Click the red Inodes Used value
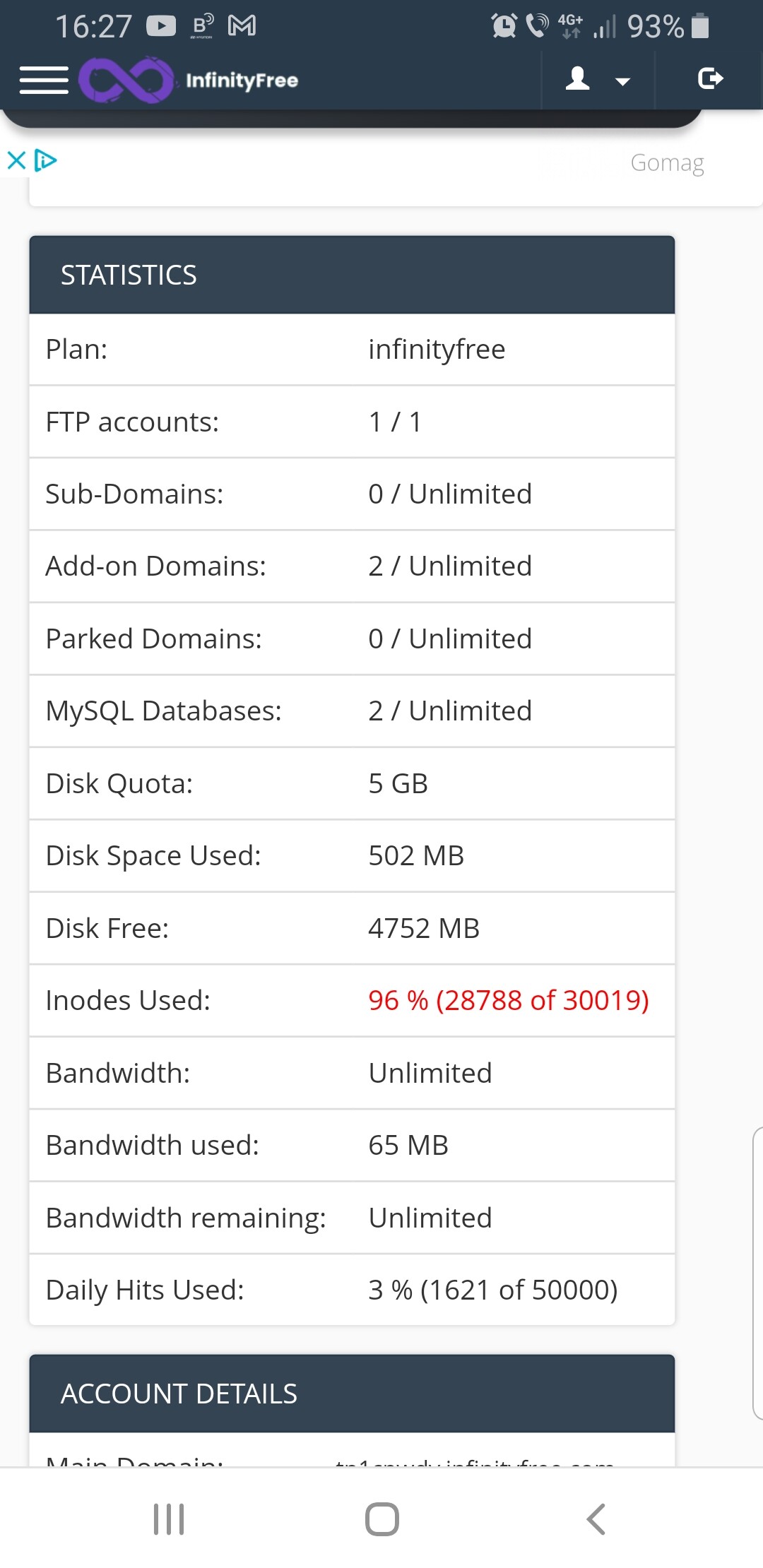The image size is (763, 1568). point(508,1000)
